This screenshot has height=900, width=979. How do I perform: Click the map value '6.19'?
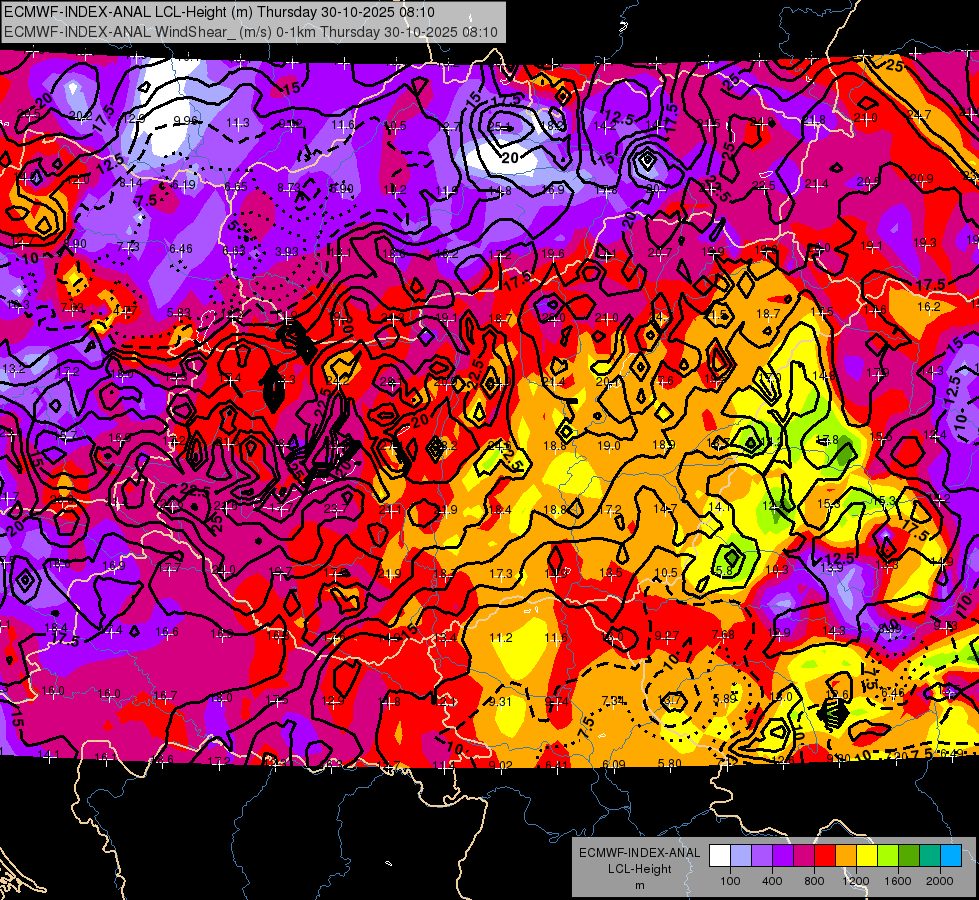pos(184,184)
